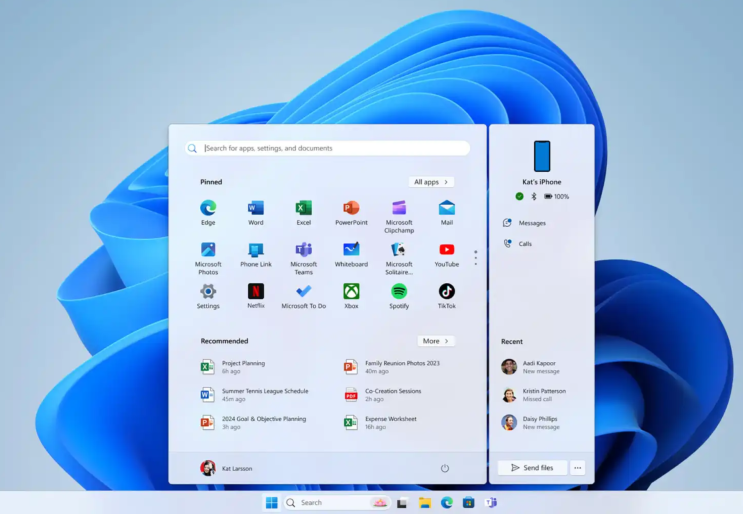Click taskbar Search box

point(337,503)
